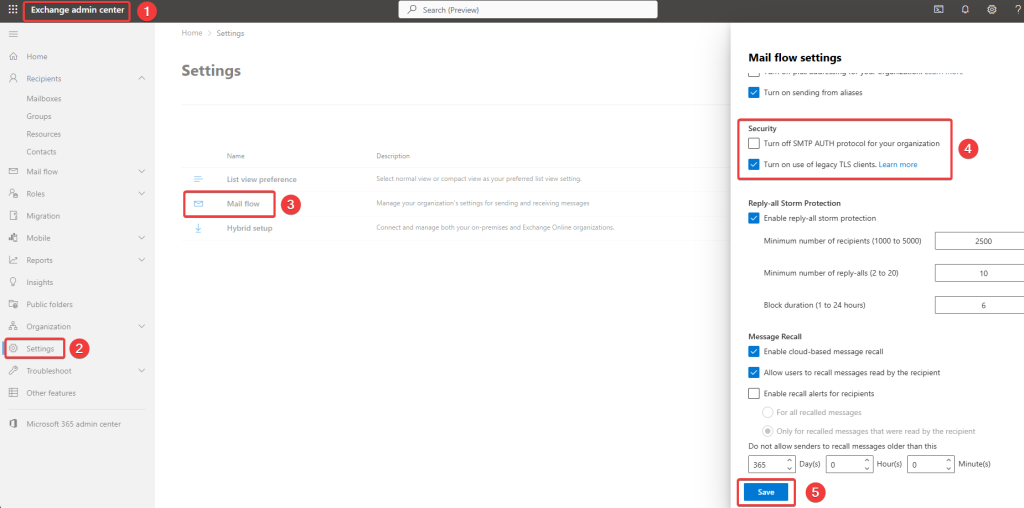Click the Migration icon in sidebar
Image resolution: width=1024 pixels, height=508 pixels.
click(14, 215)
